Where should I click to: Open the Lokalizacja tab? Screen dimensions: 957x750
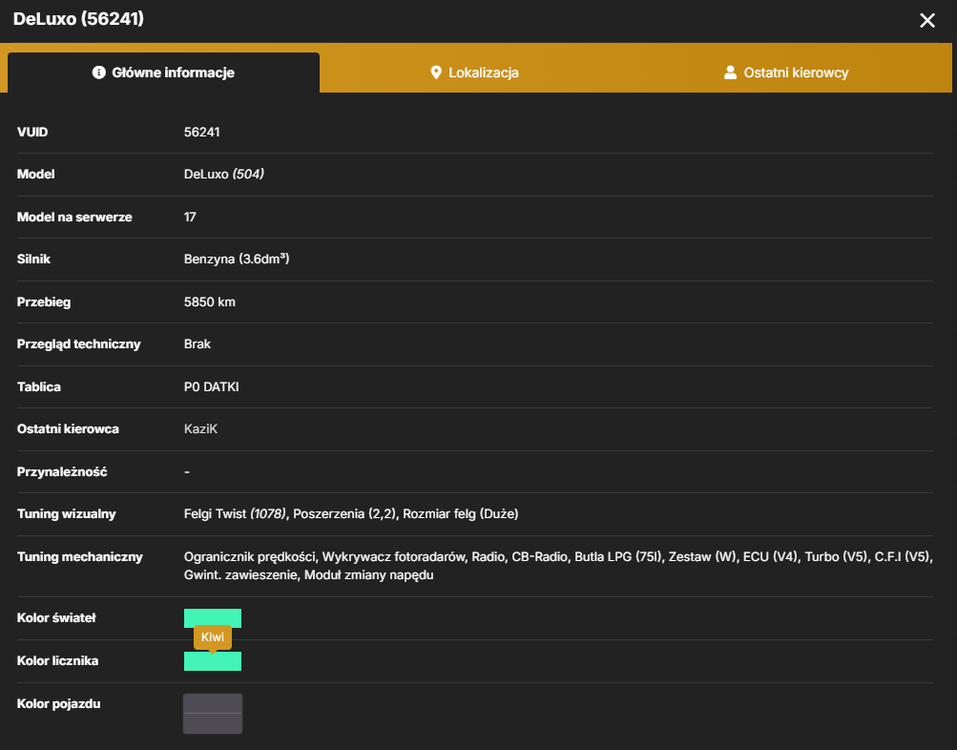pyautogui.click(x=474, y=73)
